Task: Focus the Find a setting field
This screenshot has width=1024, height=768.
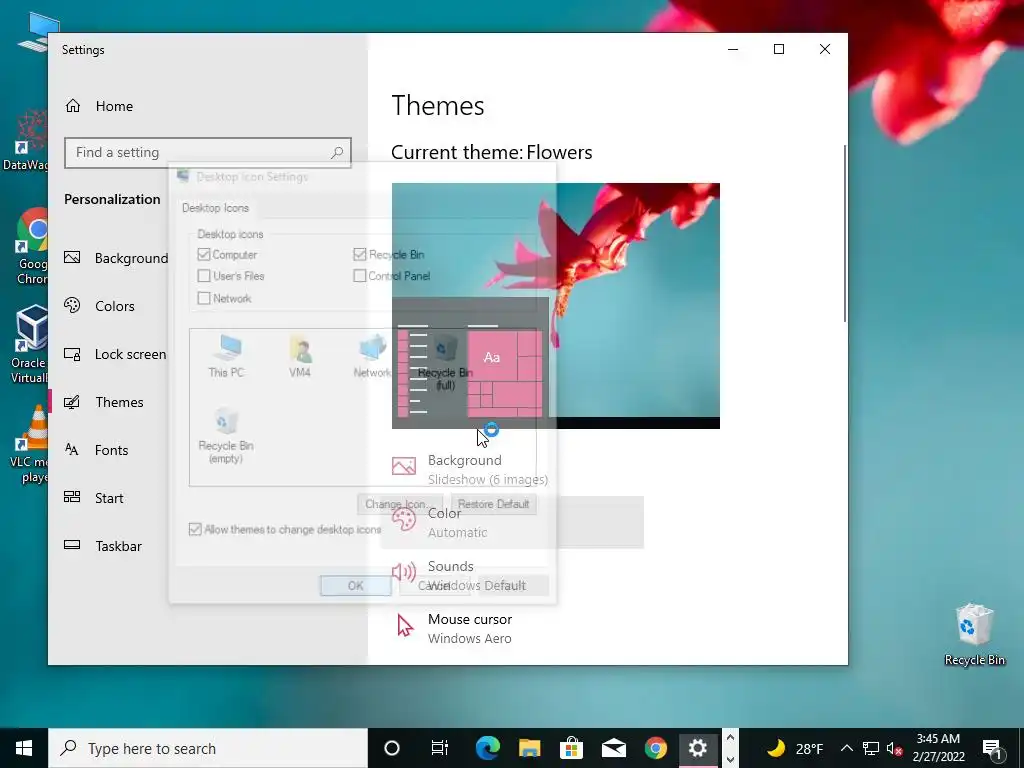Action: 208,153
